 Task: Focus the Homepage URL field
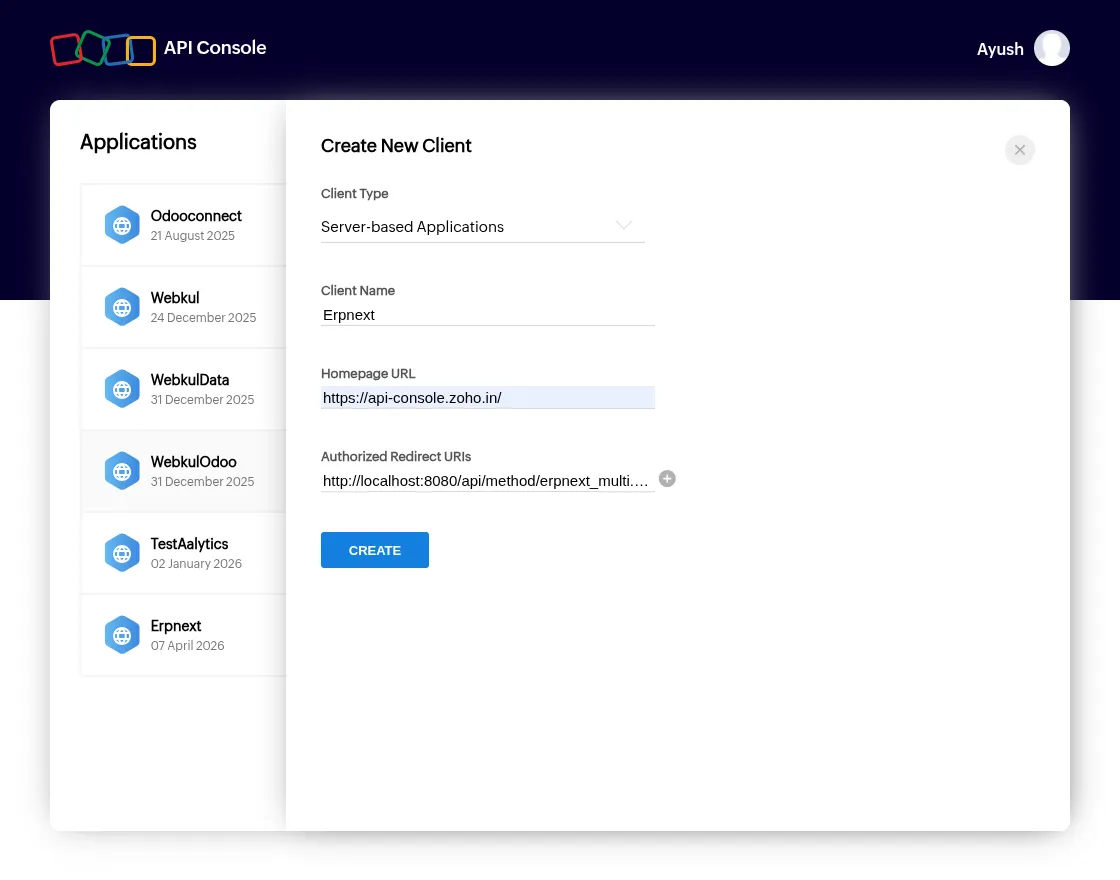487,398
